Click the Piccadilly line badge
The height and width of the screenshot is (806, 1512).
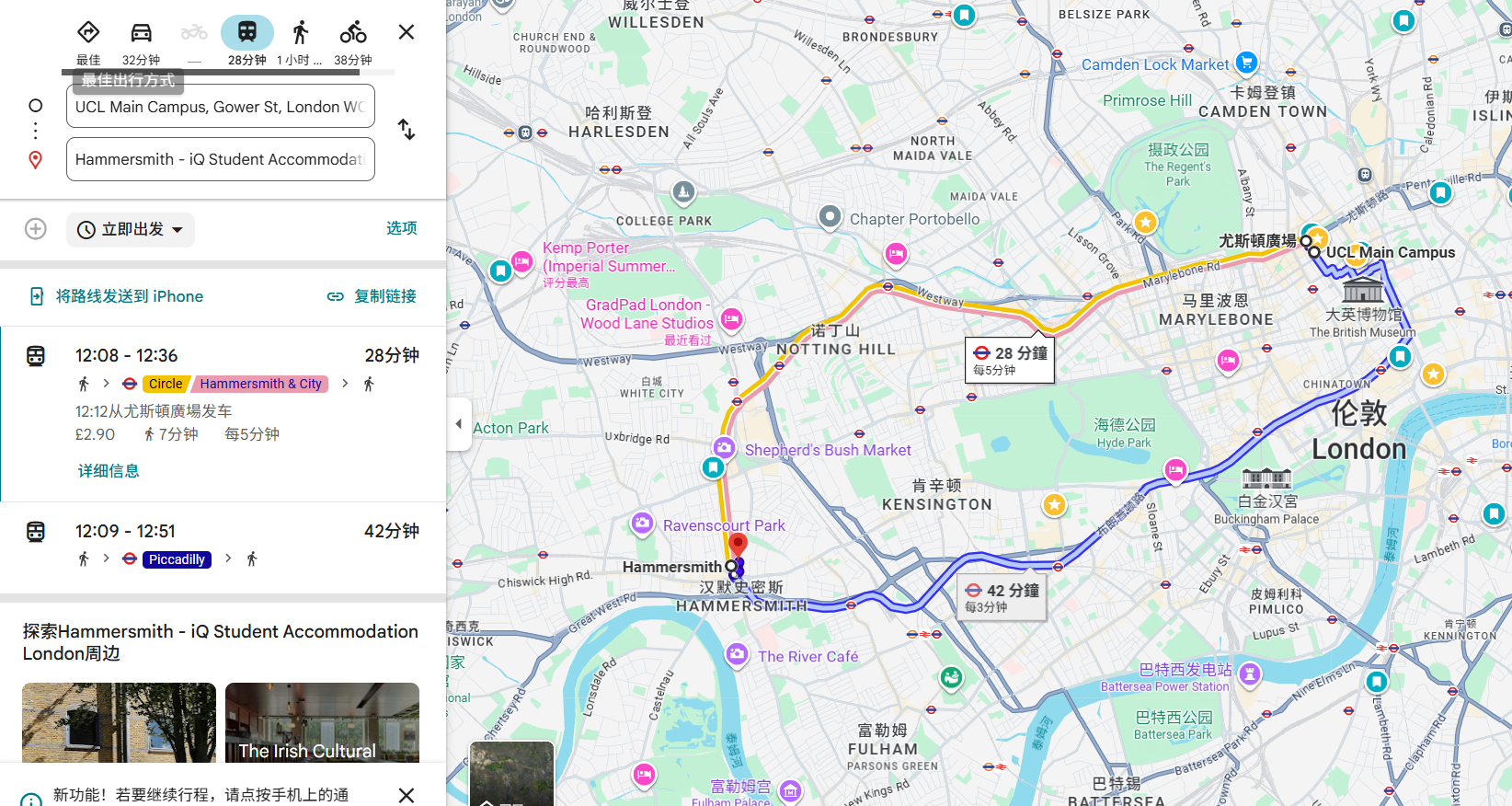pos(177,559)
